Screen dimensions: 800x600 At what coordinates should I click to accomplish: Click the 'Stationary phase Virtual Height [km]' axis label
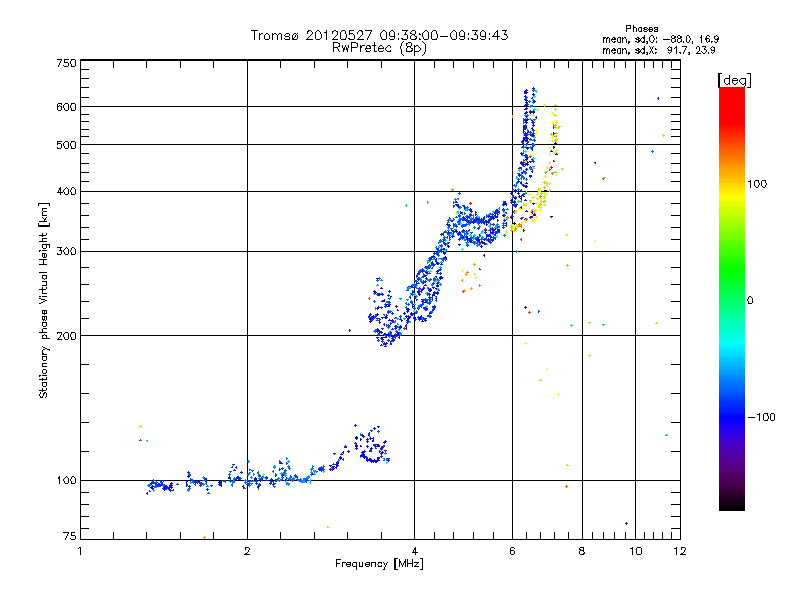pos(44,300)
